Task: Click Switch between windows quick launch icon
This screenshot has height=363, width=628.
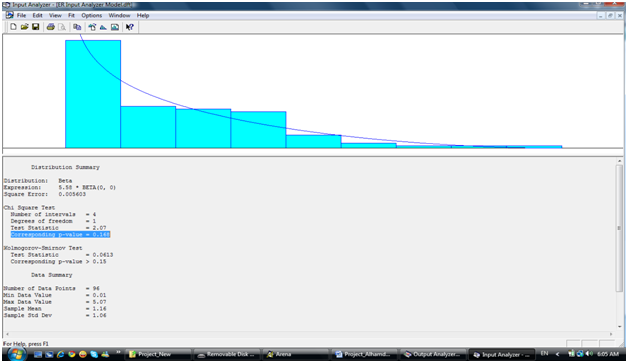Action: pyautogui.click(x=49, y=354)
